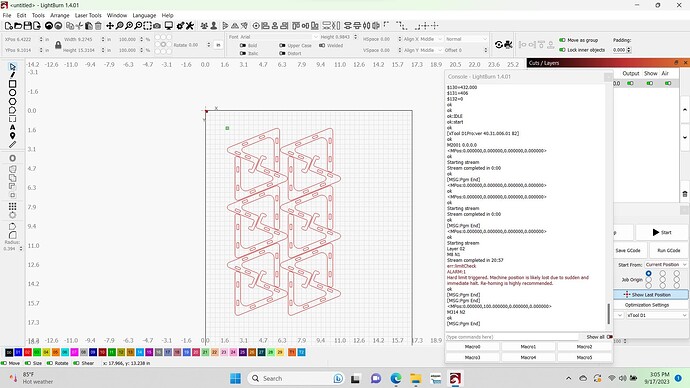690x388 pixels.
Task: Open Start From Current Position dropdown
Action: tap(666, 264)
